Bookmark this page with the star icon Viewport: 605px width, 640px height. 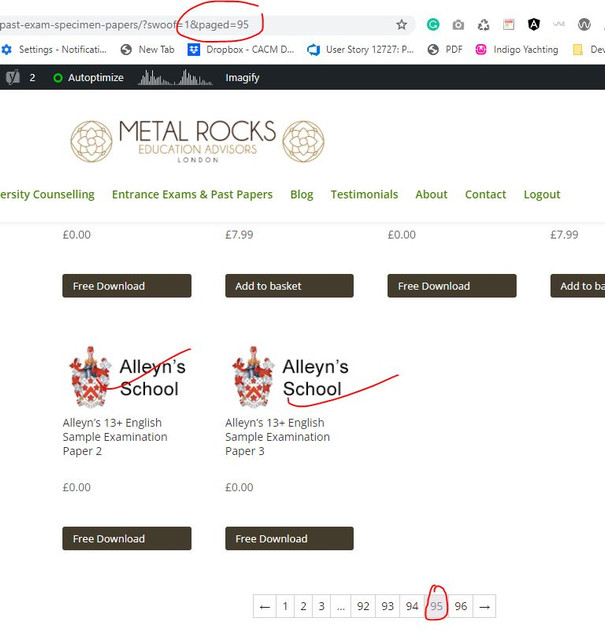click(402, 25)
